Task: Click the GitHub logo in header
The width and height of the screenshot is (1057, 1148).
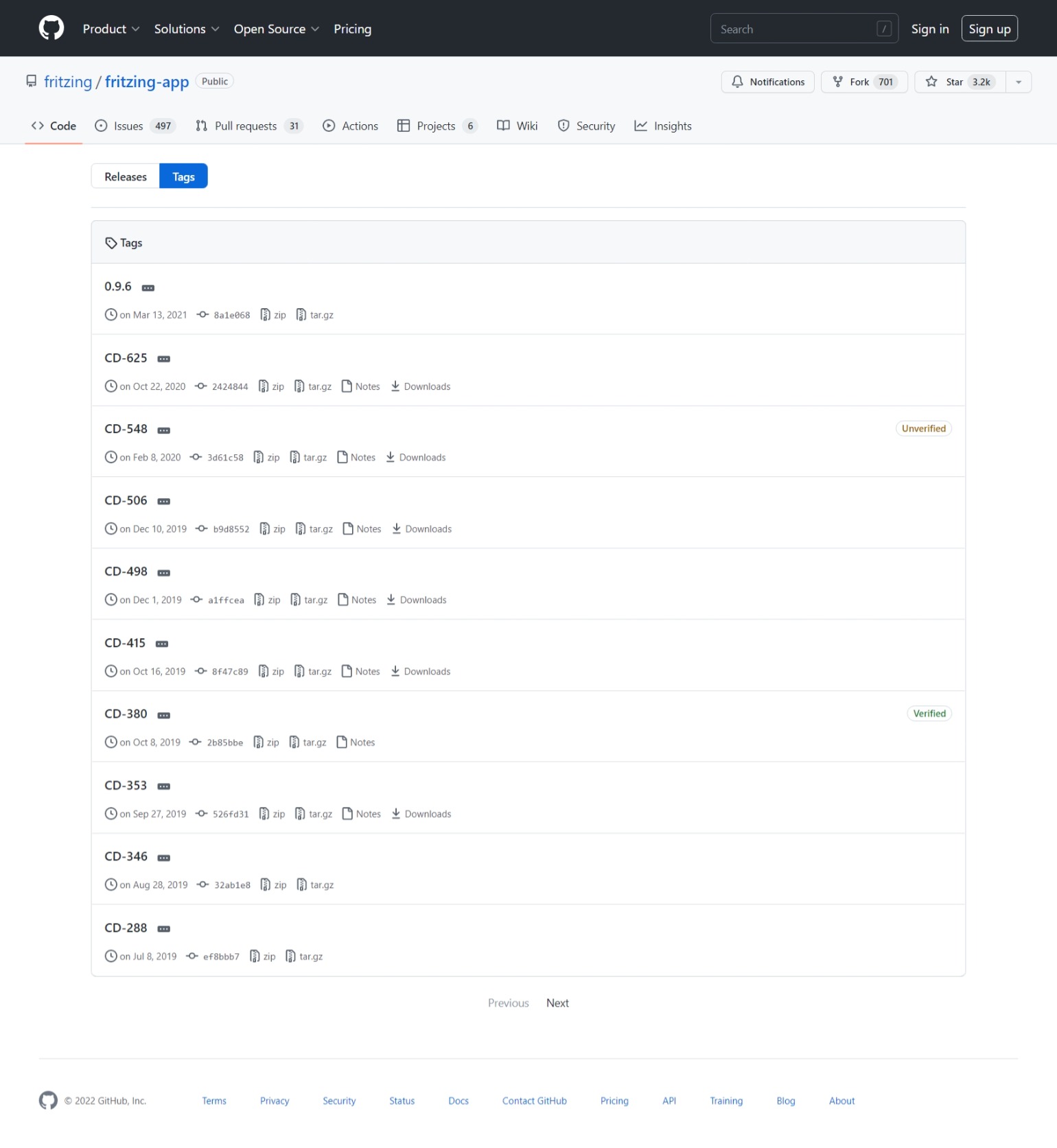Action: click(51, 28)
